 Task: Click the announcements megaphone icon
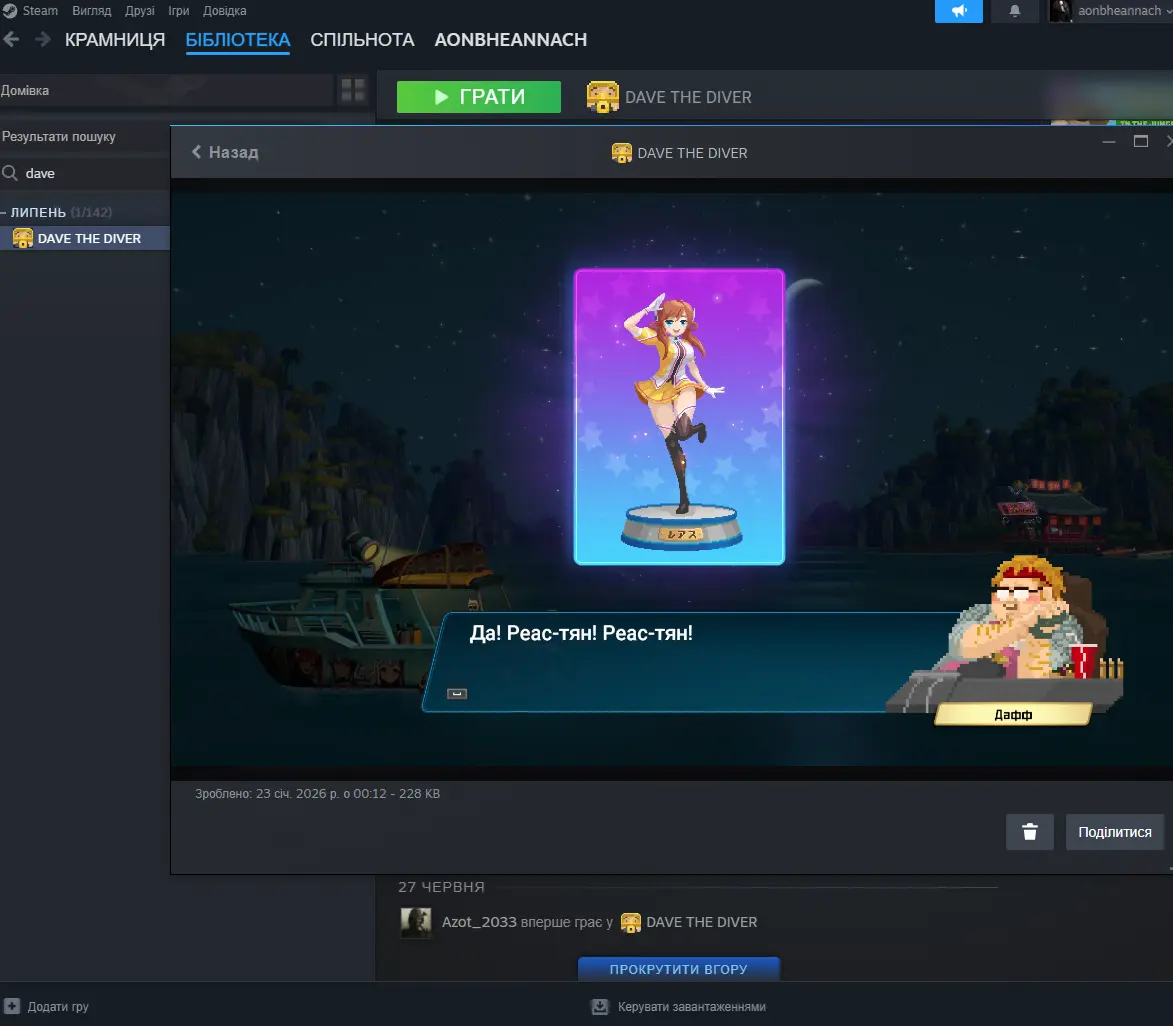pyautogui.click(x=958, y=11)
